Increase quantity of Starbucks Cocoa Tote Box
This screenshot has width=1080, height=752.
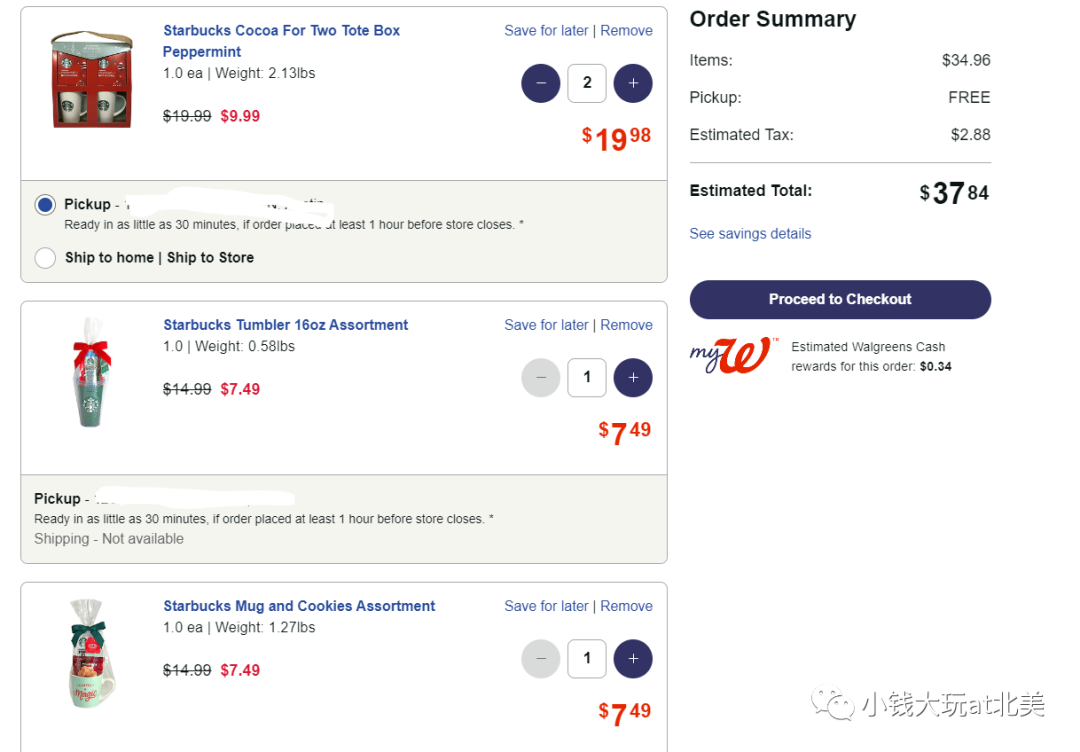coord(633,83)
